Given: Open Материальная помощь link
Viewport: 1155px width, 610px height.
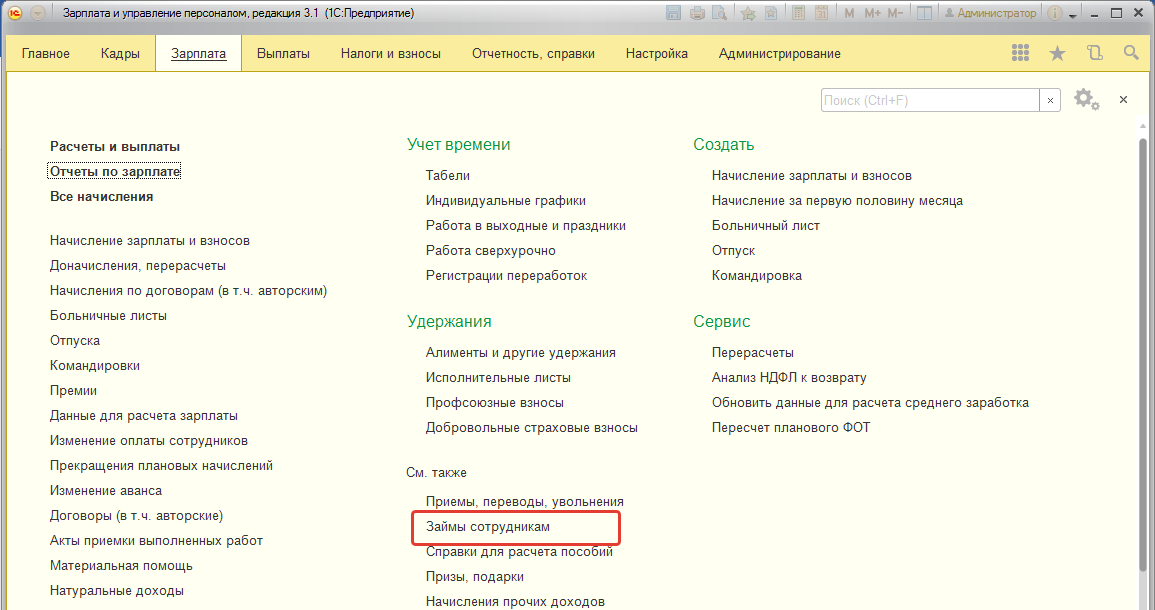Looking at the screenshot, I should click(122, 566).
